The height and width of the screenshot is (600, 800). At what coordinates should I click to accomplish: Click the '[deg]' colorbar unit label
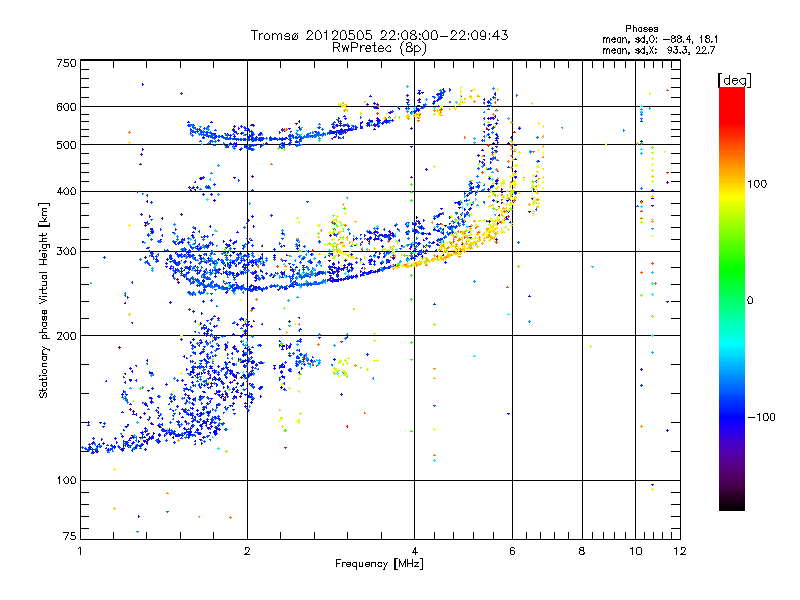coord(734,80)
